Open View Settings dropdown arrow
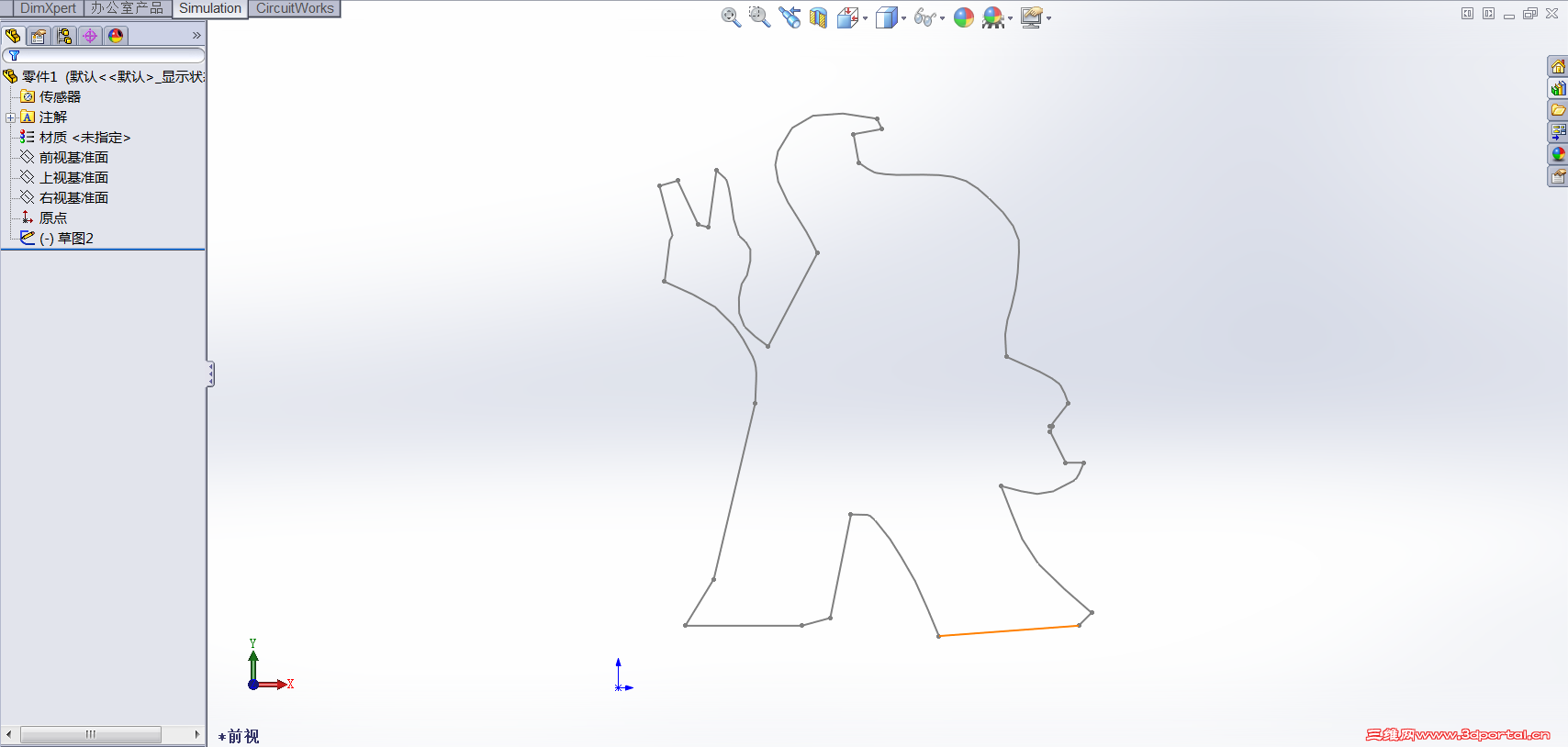 [x=1048, y=18]
